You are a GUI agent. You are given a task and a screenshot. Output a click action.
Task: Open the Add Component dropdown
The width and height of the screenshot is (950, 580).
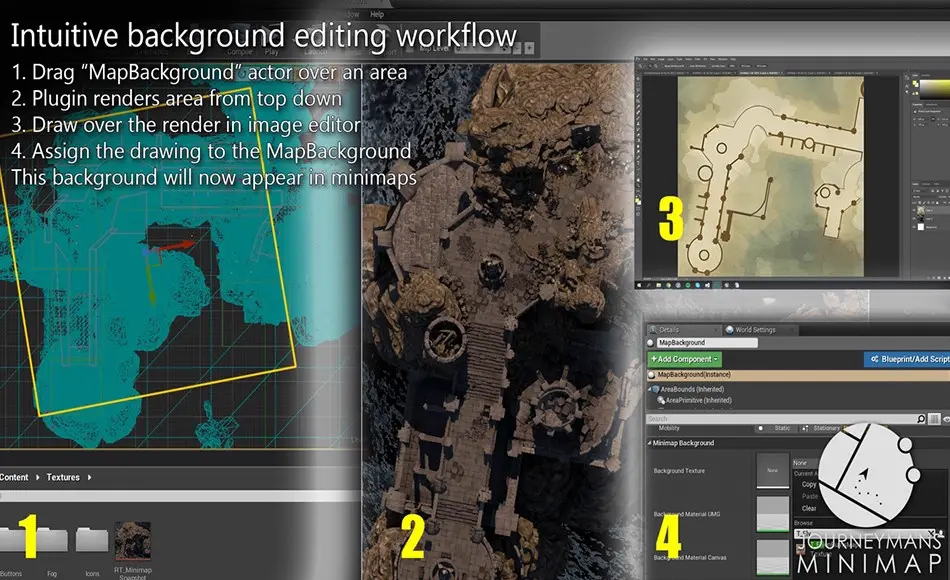685,359
